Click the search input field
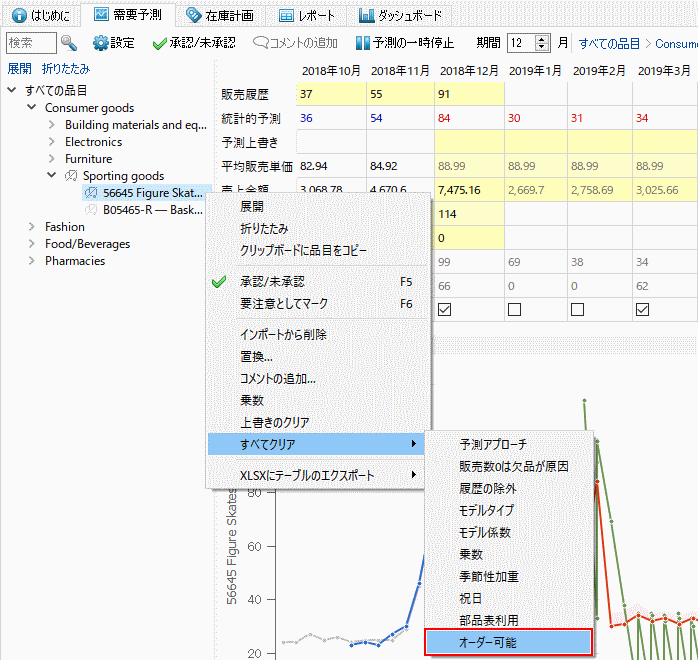698x660 pixels. [30, 43]
